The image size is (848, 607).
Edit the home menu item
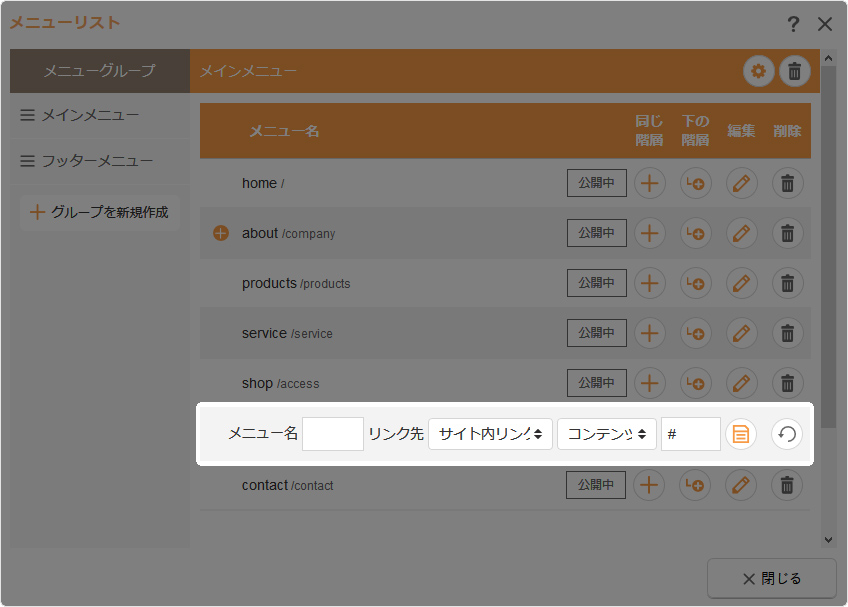pyautogui.click(x=741, y=183)
